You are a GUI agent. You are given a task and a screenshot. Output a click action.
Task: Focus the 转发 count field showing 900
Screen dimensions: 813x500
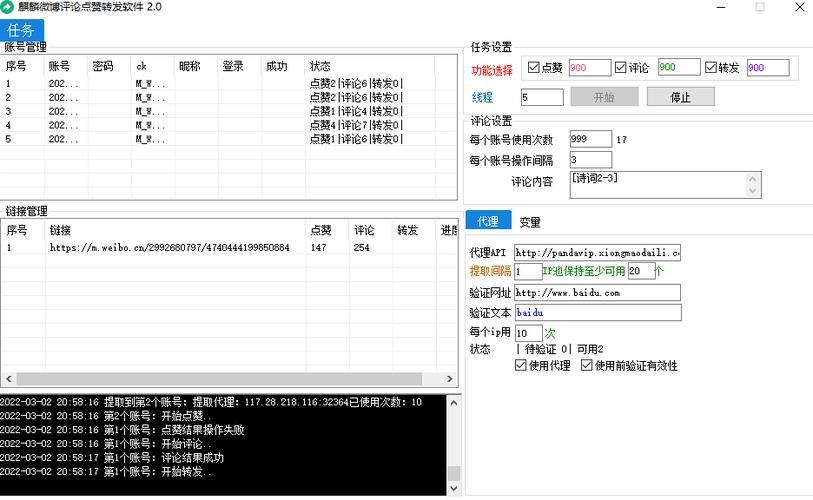pos(768,67)
